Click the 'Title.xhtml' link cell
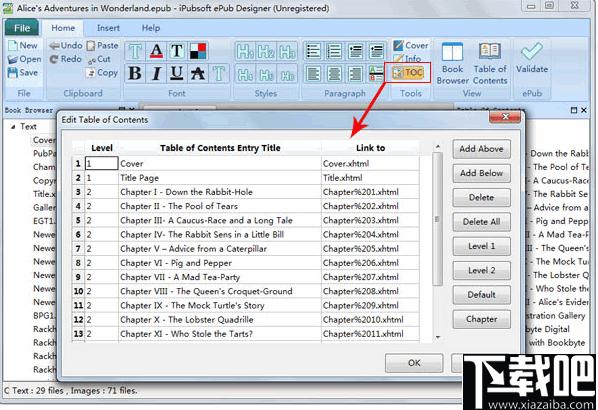The width and height of the screenshot is (598, 410). tap(370, 178)
